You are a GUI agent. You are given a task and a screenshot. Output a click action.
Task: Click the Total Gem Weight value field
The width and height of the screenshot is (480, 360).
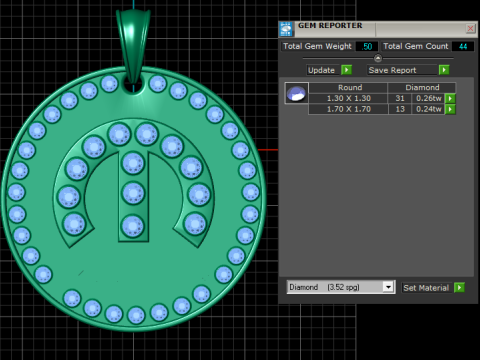tap(367, 46)
